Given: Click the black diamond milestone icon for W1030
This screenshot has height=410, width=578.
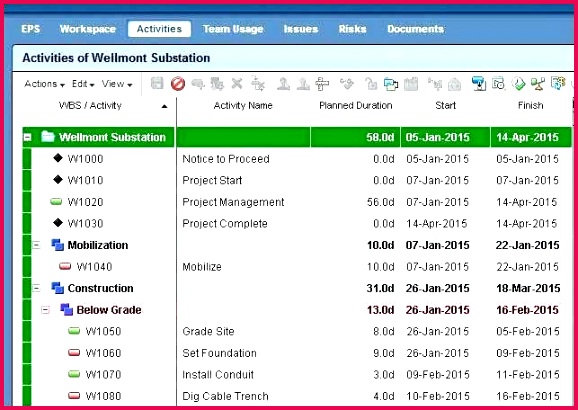Looking at the screenshot, I should click(58, 223).
